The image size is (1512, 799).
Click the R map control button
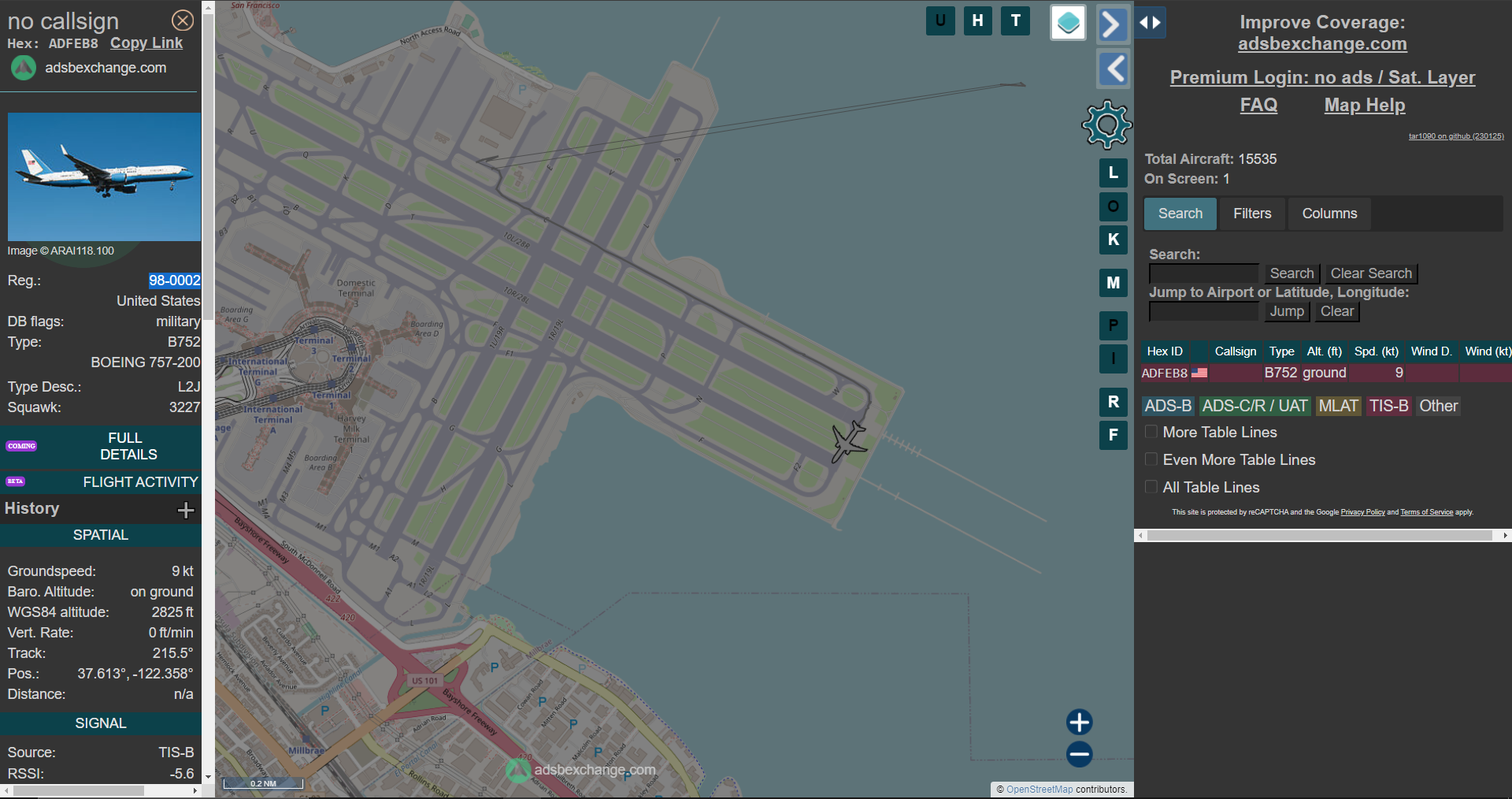[x=1113, y=402]
